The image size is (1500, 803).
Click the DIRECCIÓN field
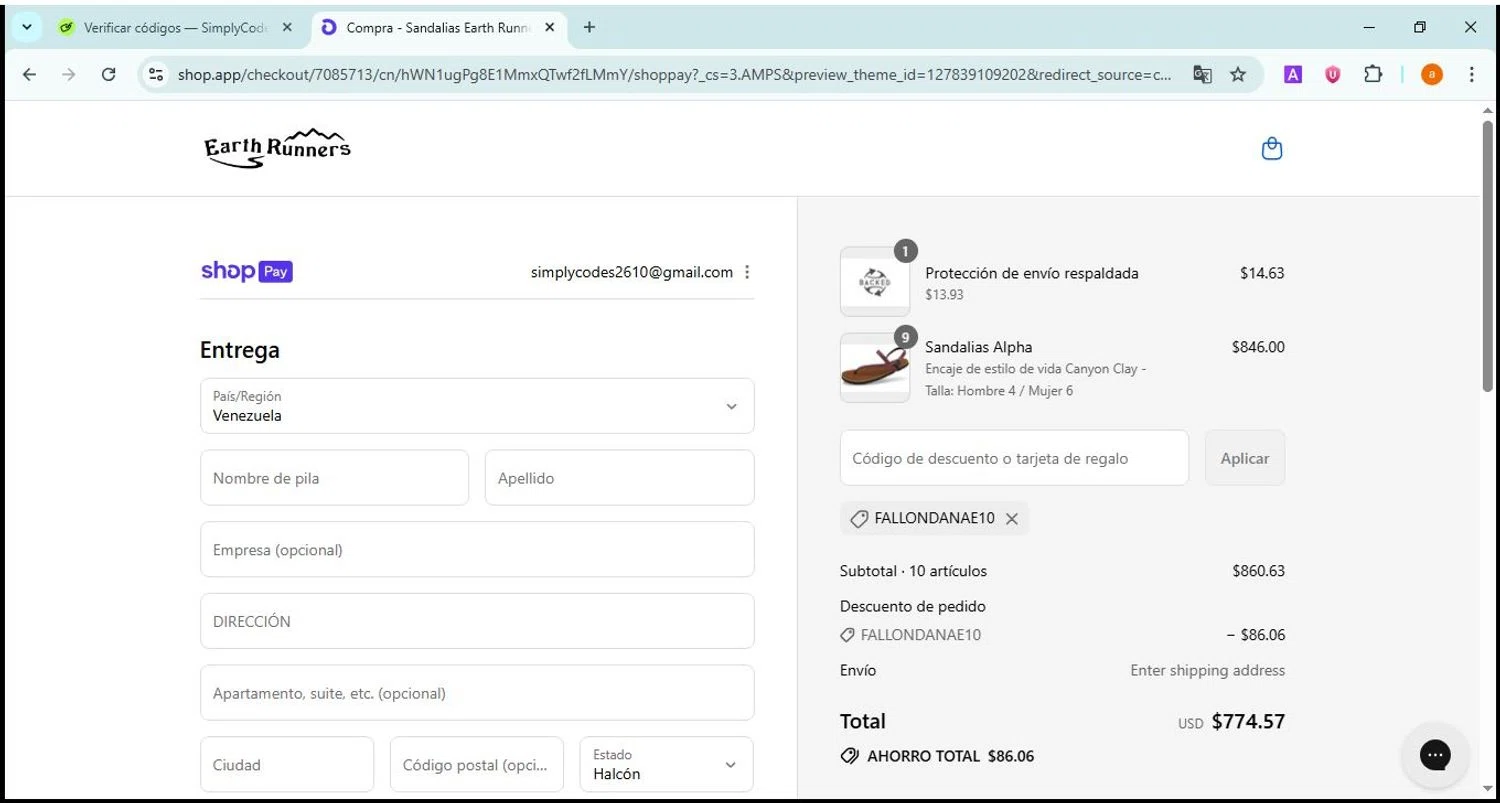pyautogui.click(x=477, y=621)
